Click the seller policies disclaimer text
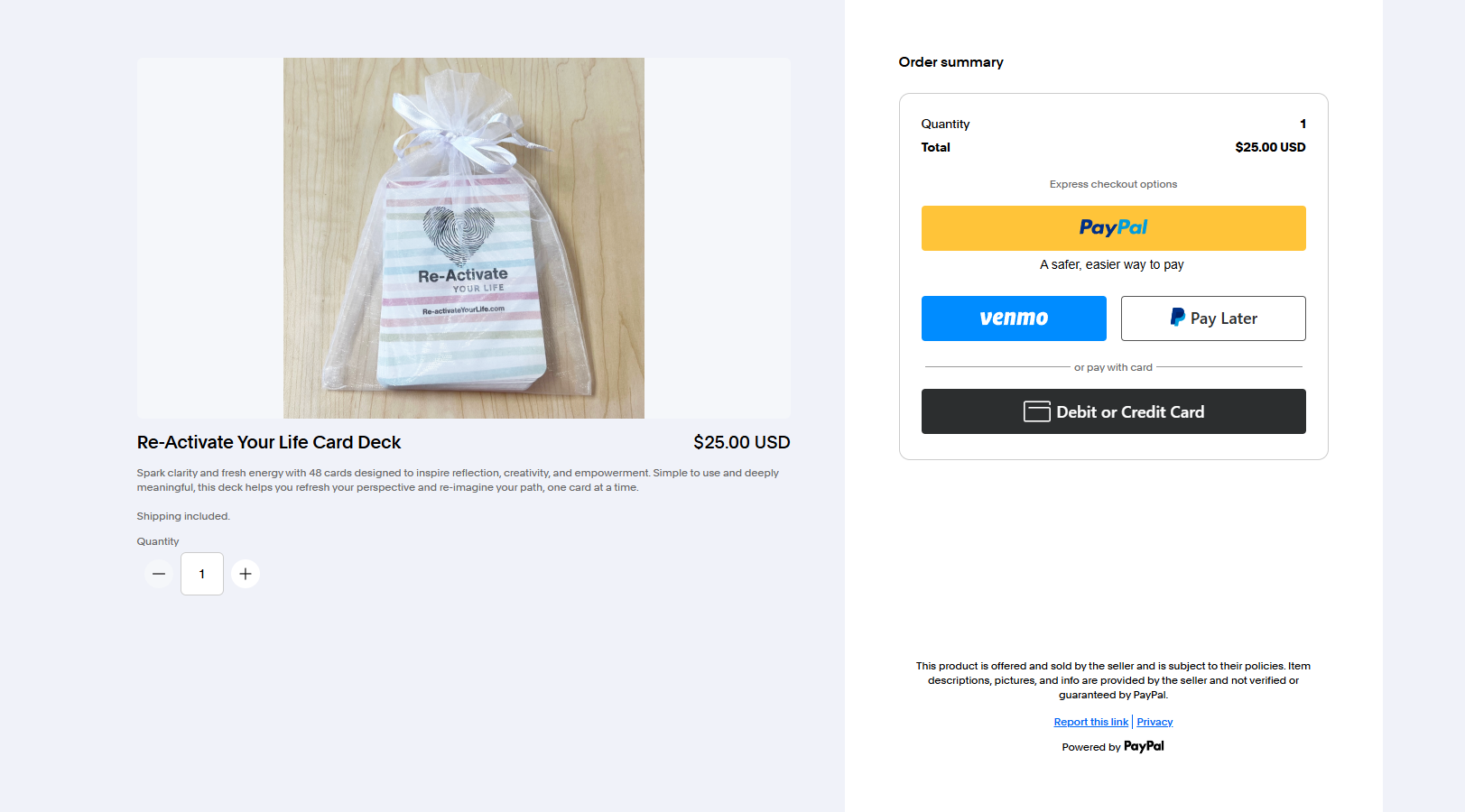 click(x=1113, y=680)
